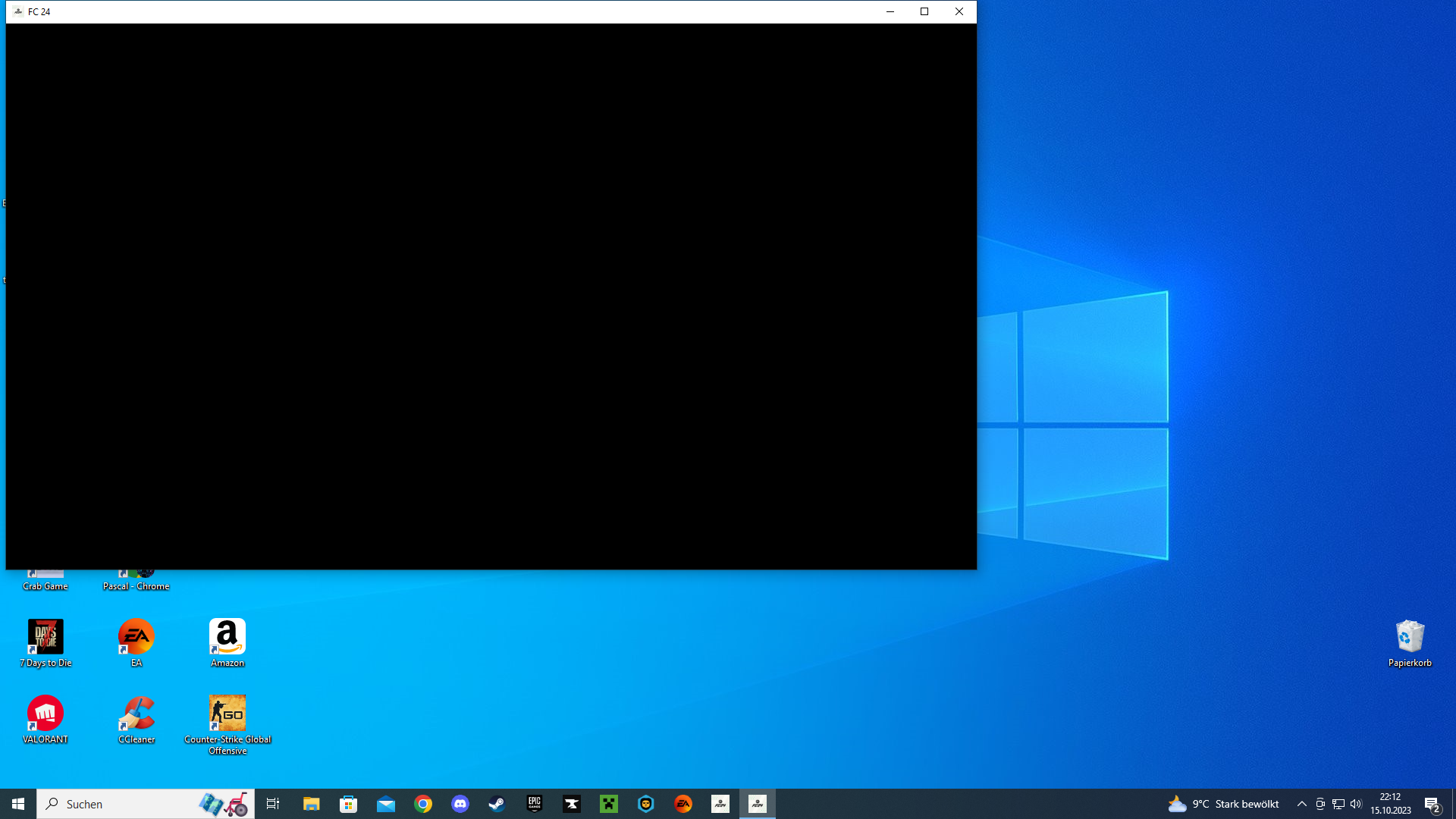Image resolution: width=1456 pixels, height=819 pixels.
Task: Open the Windows Start menu
Action: pos(18,804)
